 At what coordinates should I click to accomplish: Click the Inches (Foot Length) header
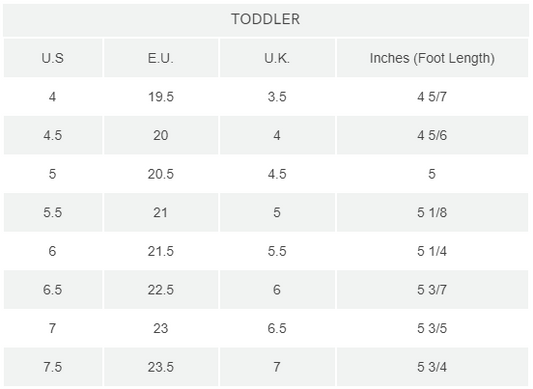(x=432, y=58)
